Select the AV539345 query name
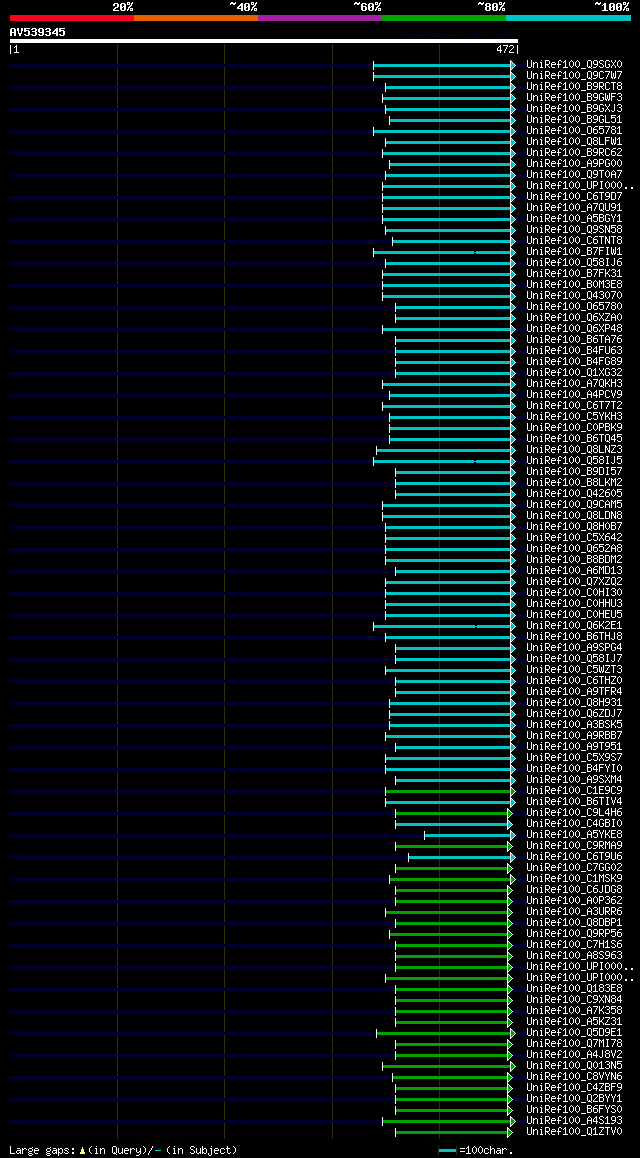Screen dimensions: 640x1158 (x=38, y=32)
